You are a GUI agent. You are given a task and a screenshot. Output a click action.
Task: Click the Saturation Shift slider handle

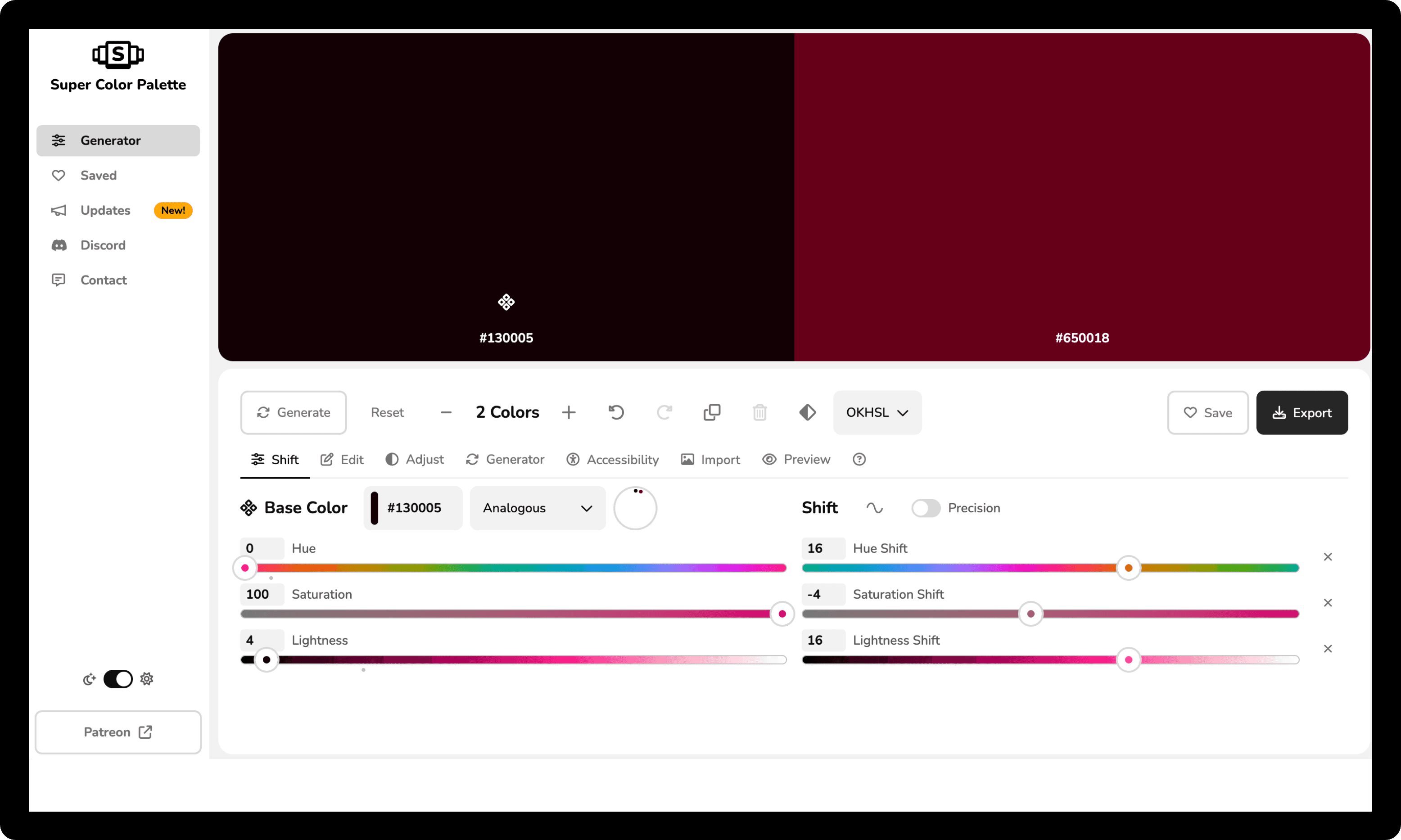[x=1030, y=614]
